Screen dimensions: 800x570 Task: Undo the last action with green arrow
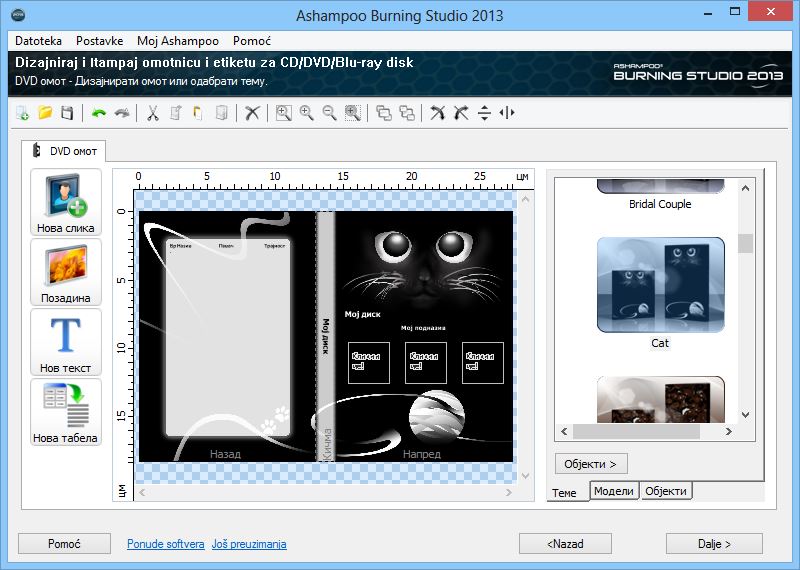pos(99,113)
